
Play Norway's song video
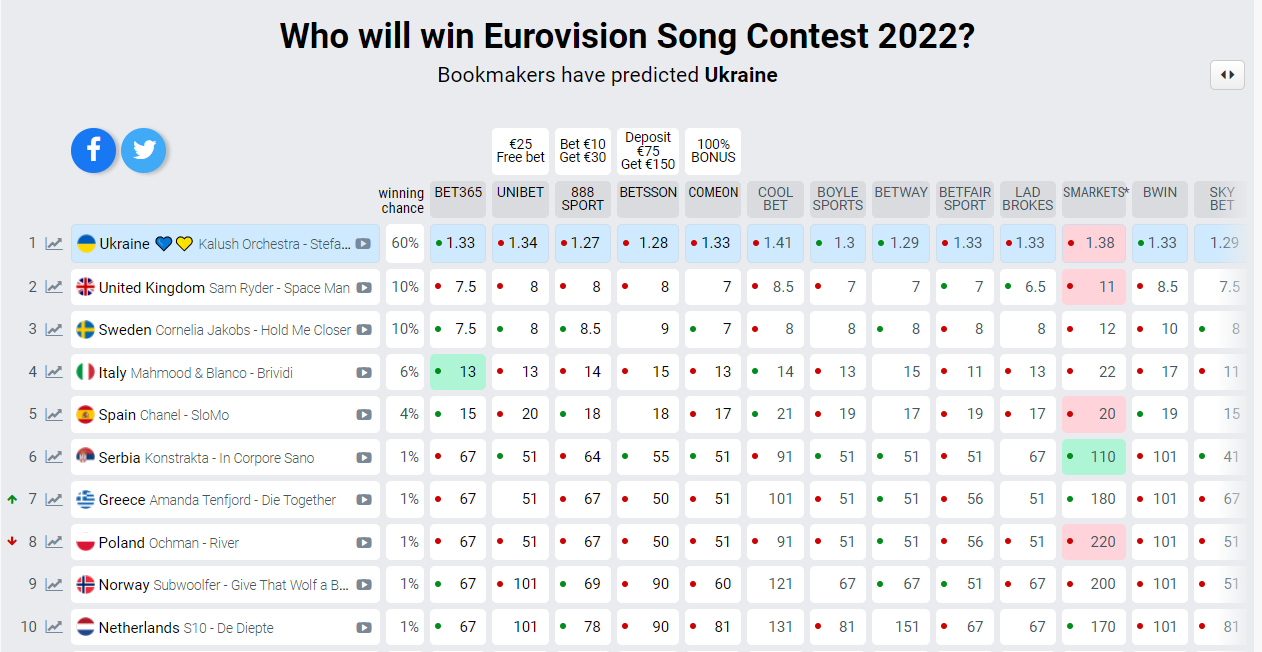click(x=364, y=585)
